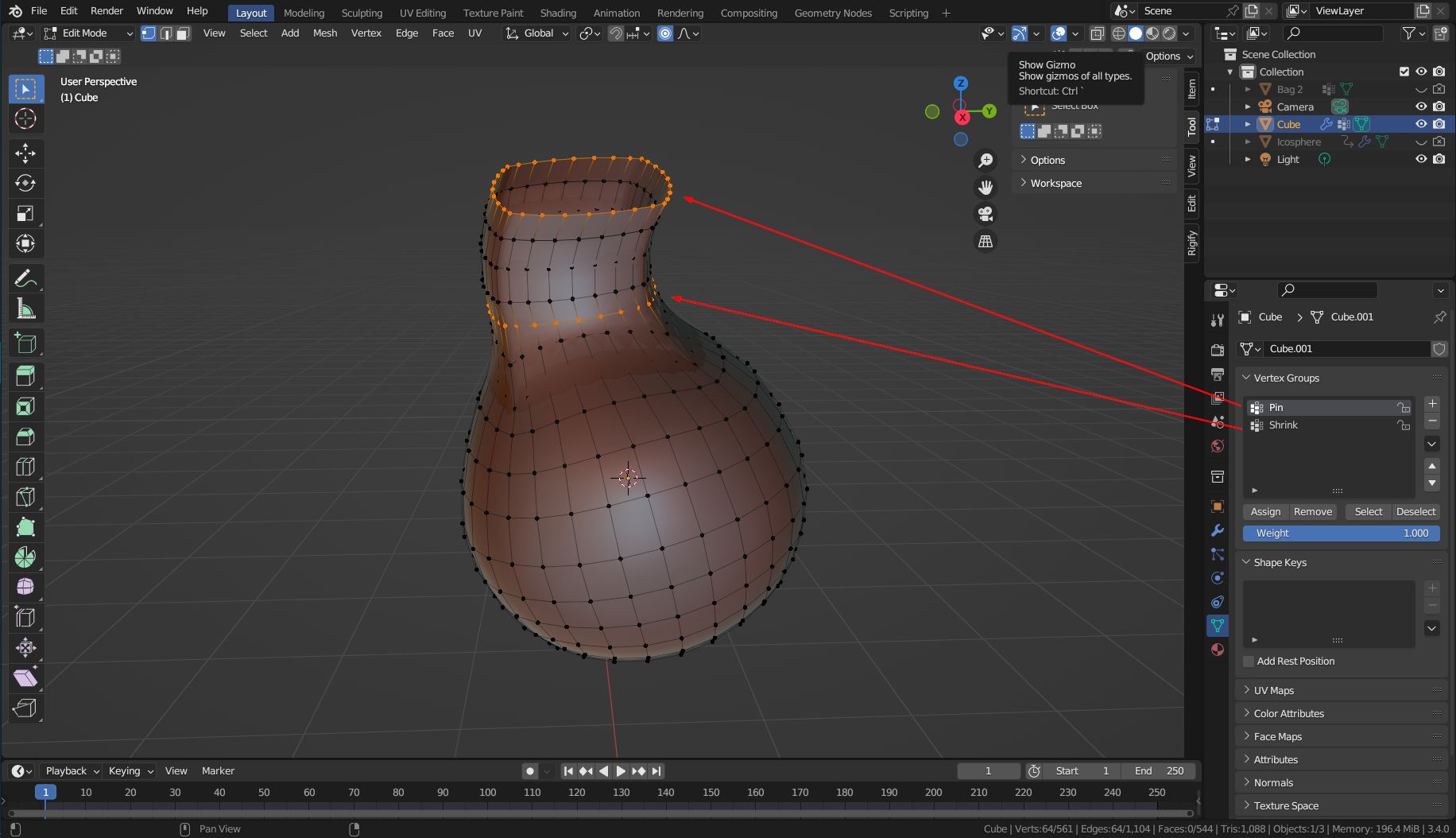The image size is (1456, 838).
Task: Hide the Light object in viewport
Action: pyautogui.click(x=1421, y=159)
